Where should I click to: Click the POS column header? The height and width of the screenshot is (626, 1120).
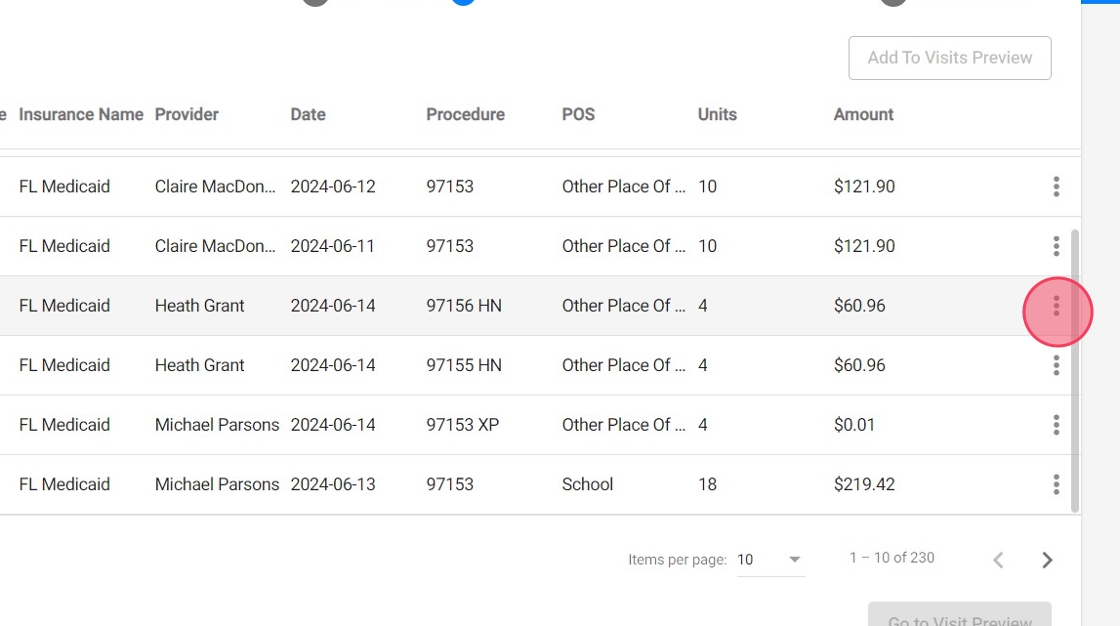click(x=578, y=114)
